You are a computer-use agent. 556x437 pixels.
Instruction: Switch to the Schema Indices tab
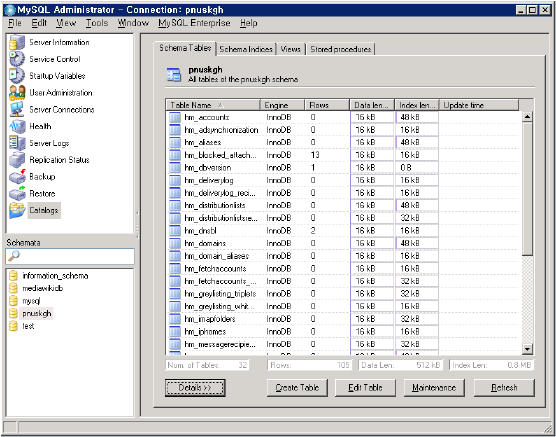coord(246,49)
